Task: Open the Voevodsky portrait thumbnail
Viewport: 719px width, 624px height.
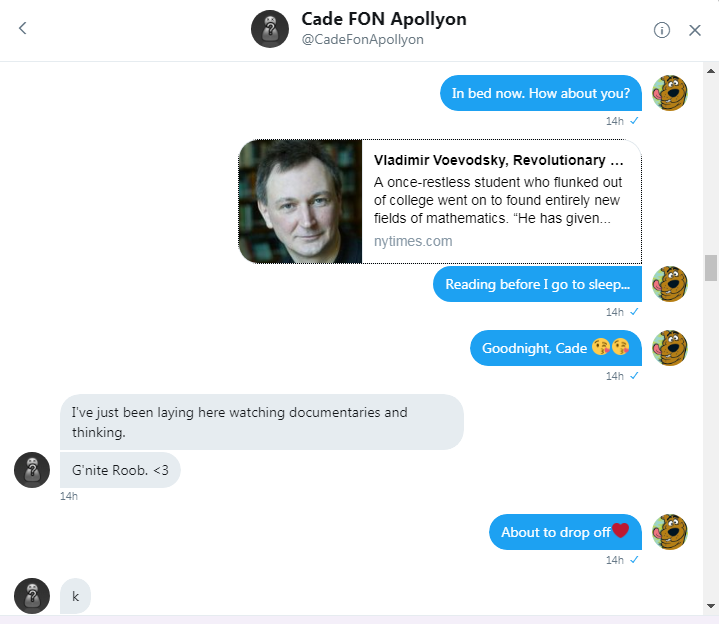Action: pos(300,201)
